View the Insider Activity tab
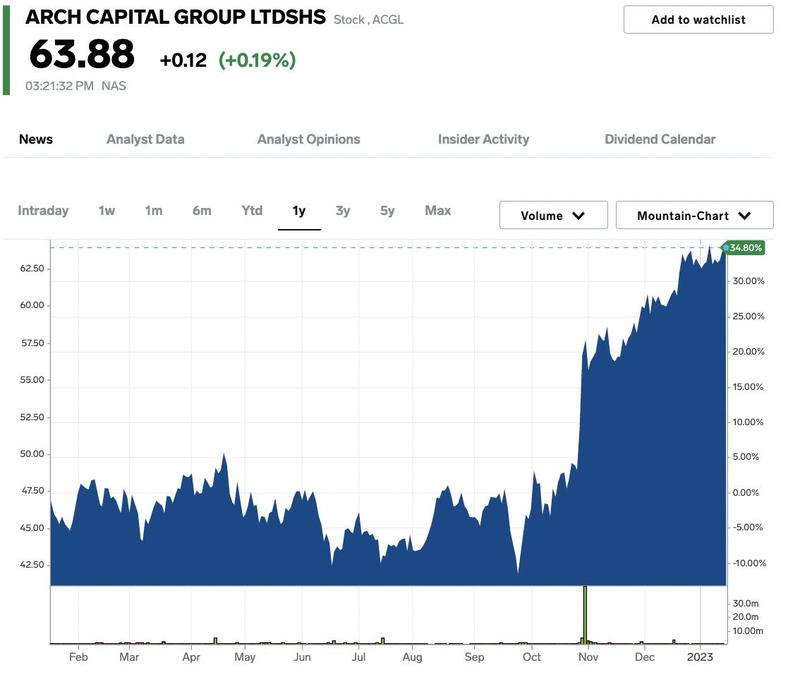 (484, 139)
